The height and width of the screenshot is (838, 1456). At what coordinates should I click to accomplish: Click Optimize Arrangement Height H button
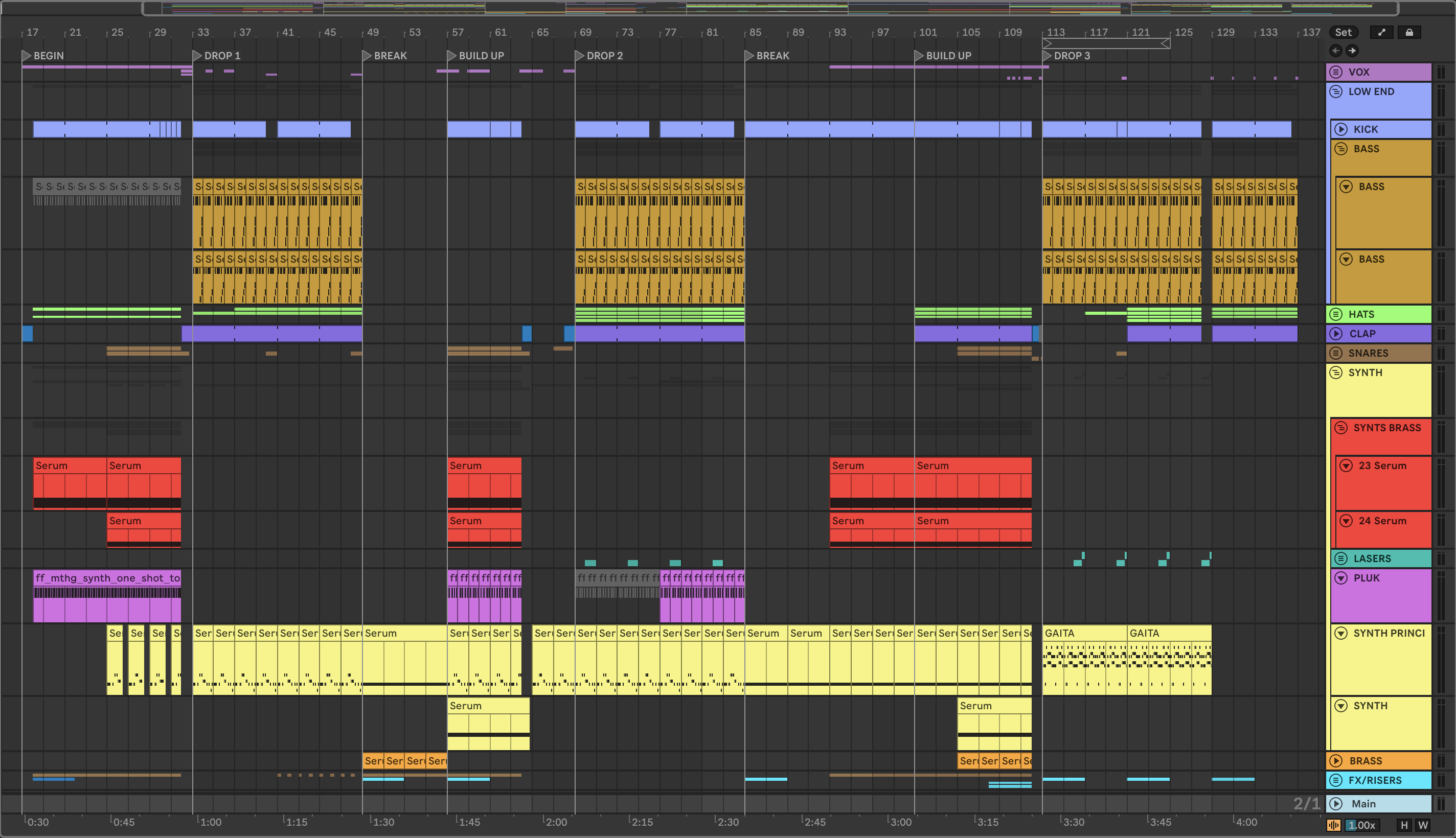pyautogui.click(x=1404, y=825)
